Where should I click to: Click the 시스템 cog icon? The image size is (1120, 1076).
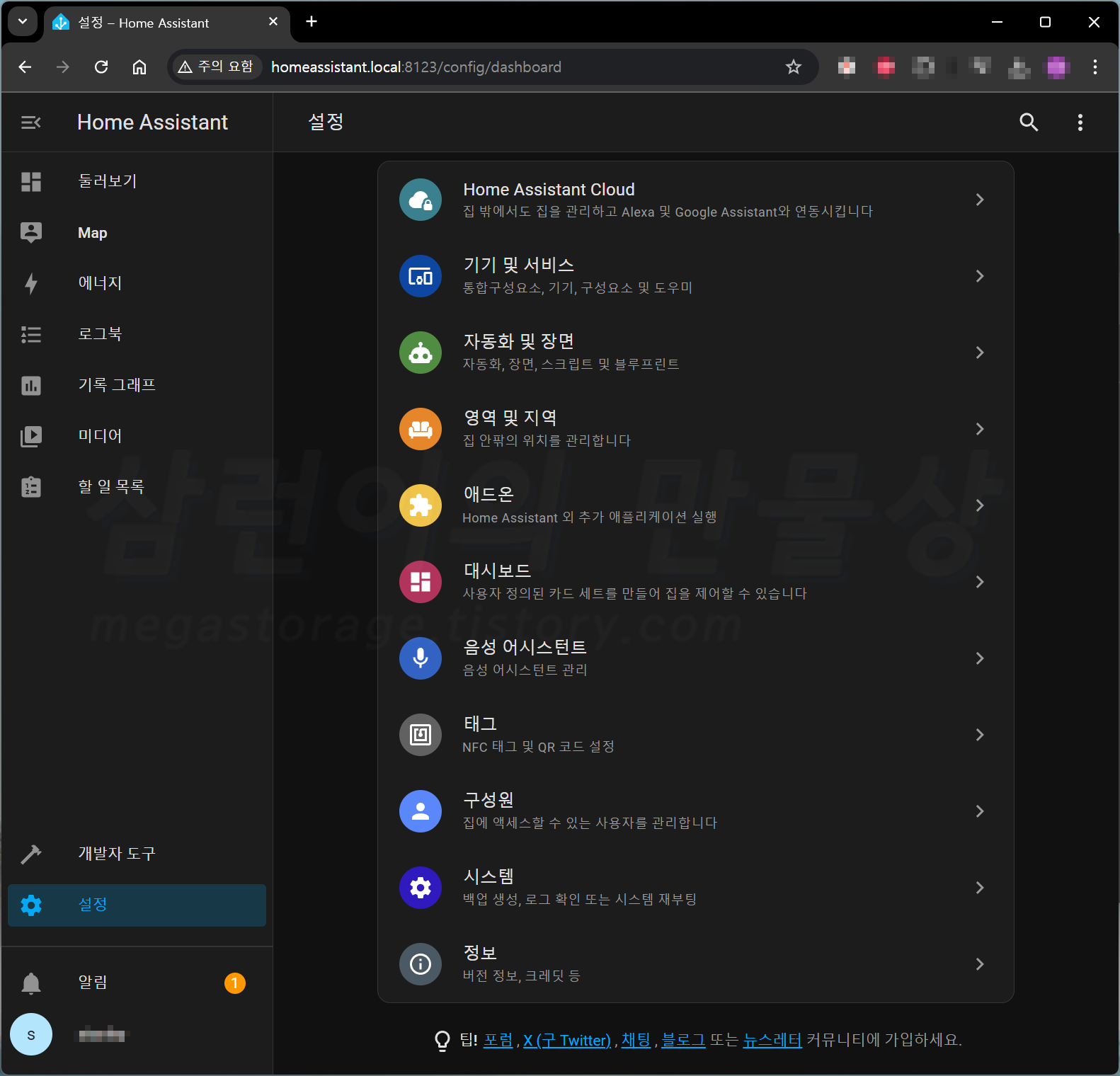click(421, 888)
